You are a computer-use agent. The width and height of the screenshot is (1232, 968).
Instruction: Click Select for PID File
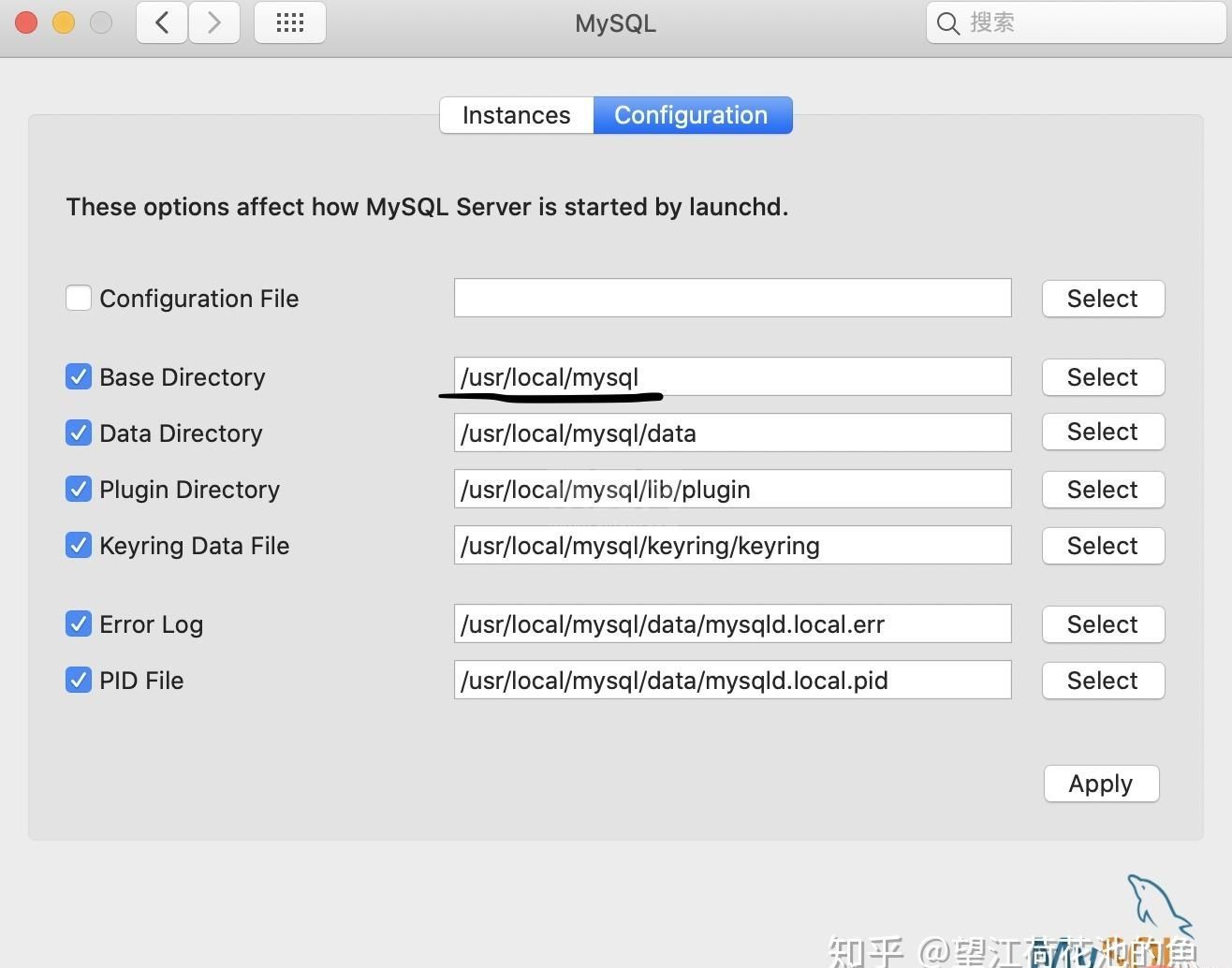tap(1103, 681)
